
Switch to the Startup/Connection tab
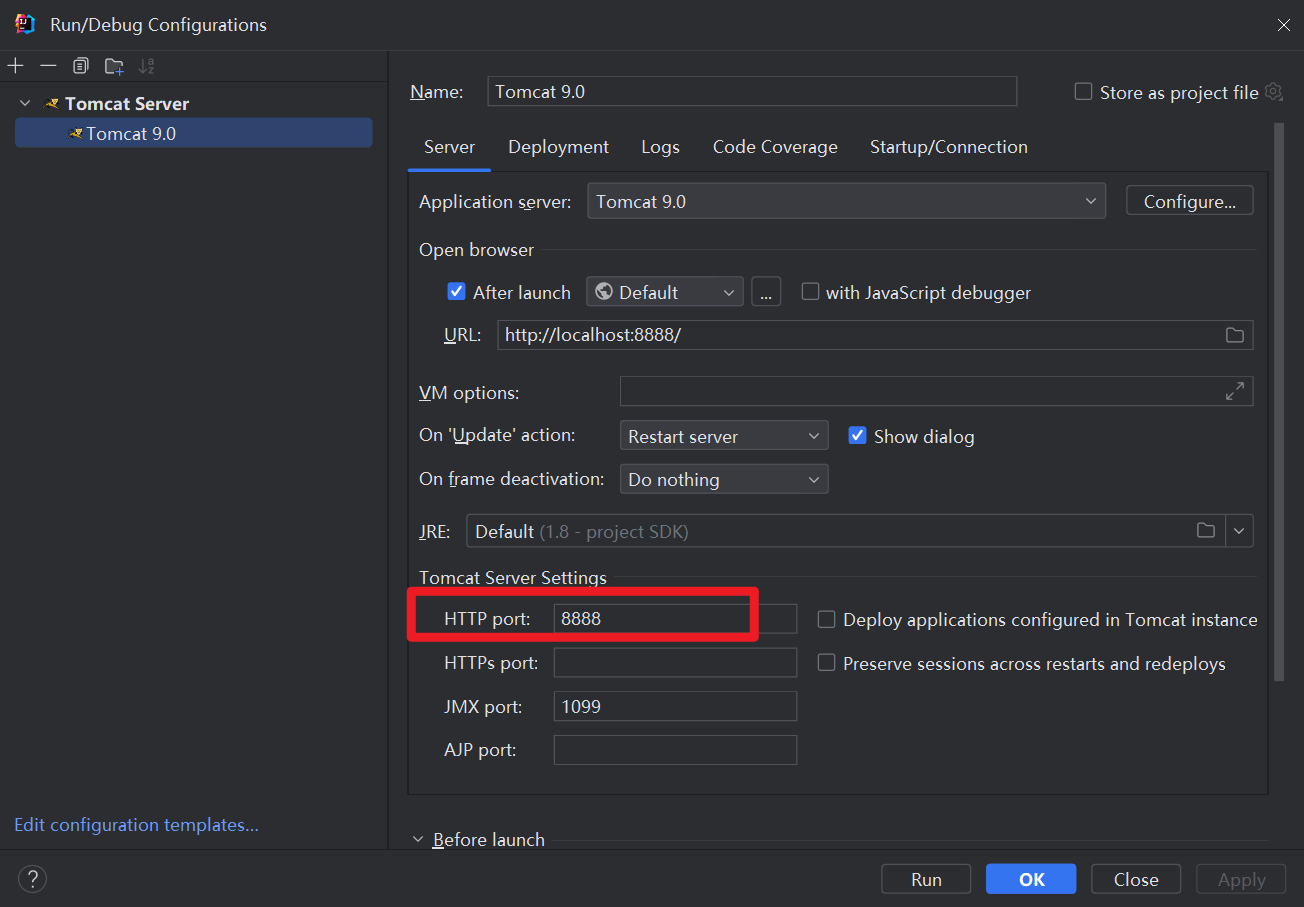(948, 147)
